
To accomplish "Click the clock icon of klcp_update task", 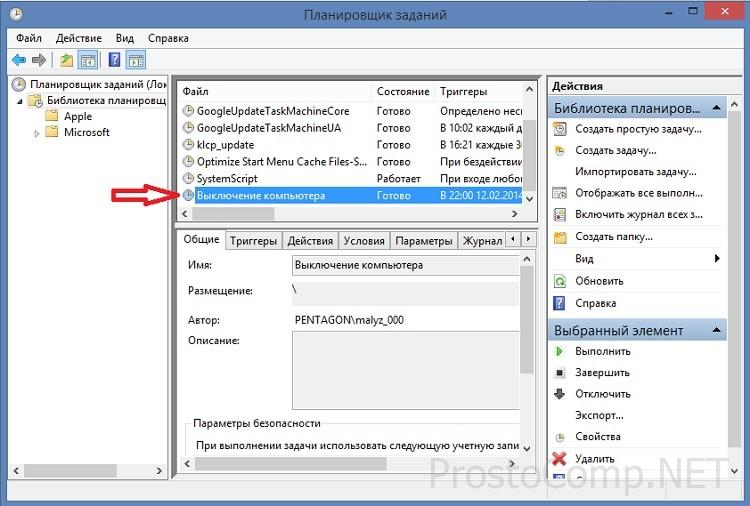I will (188, 144).
